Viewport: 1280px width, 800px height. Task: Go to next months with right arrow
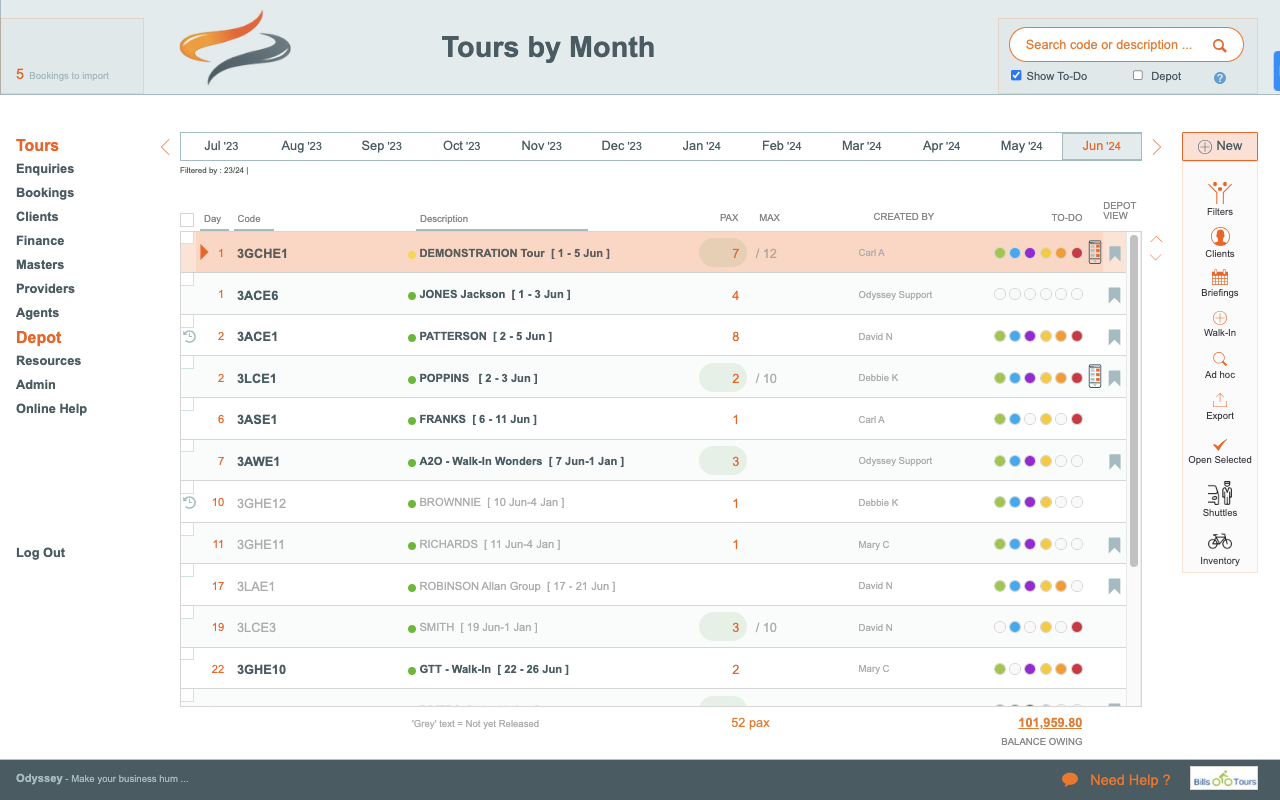point(1157,147)
